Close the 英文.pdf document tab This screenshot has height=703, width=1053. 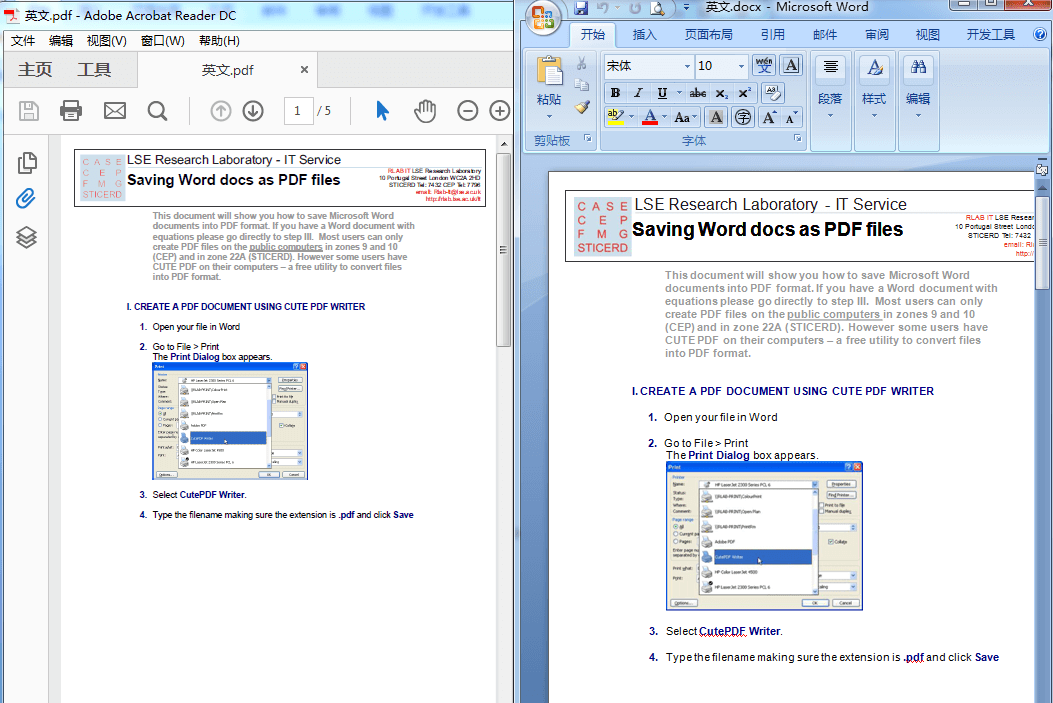point(304,70)
